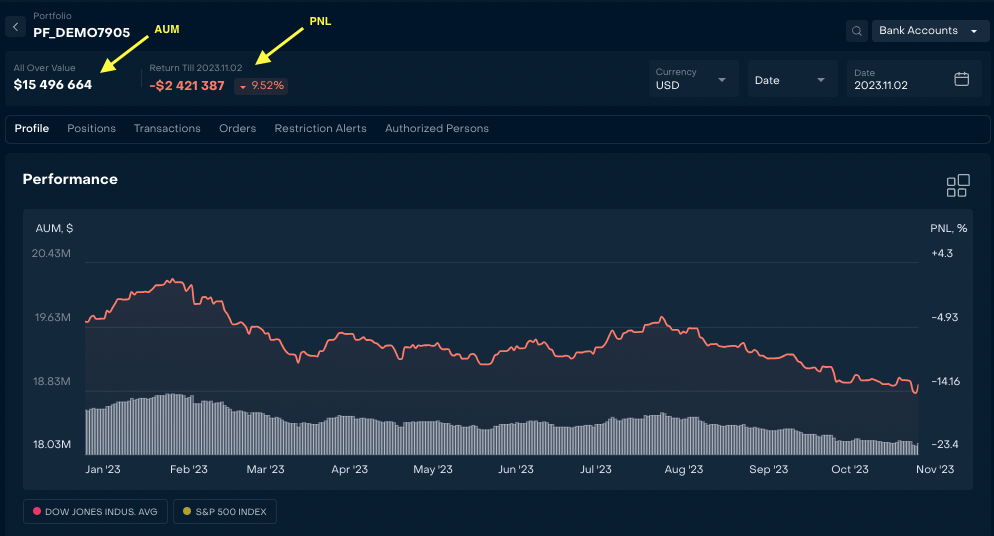Click the 2023.11.02 date field
The height and width of the screenshot is (536, 994).
pyautogui.click(x=895, y=86)
